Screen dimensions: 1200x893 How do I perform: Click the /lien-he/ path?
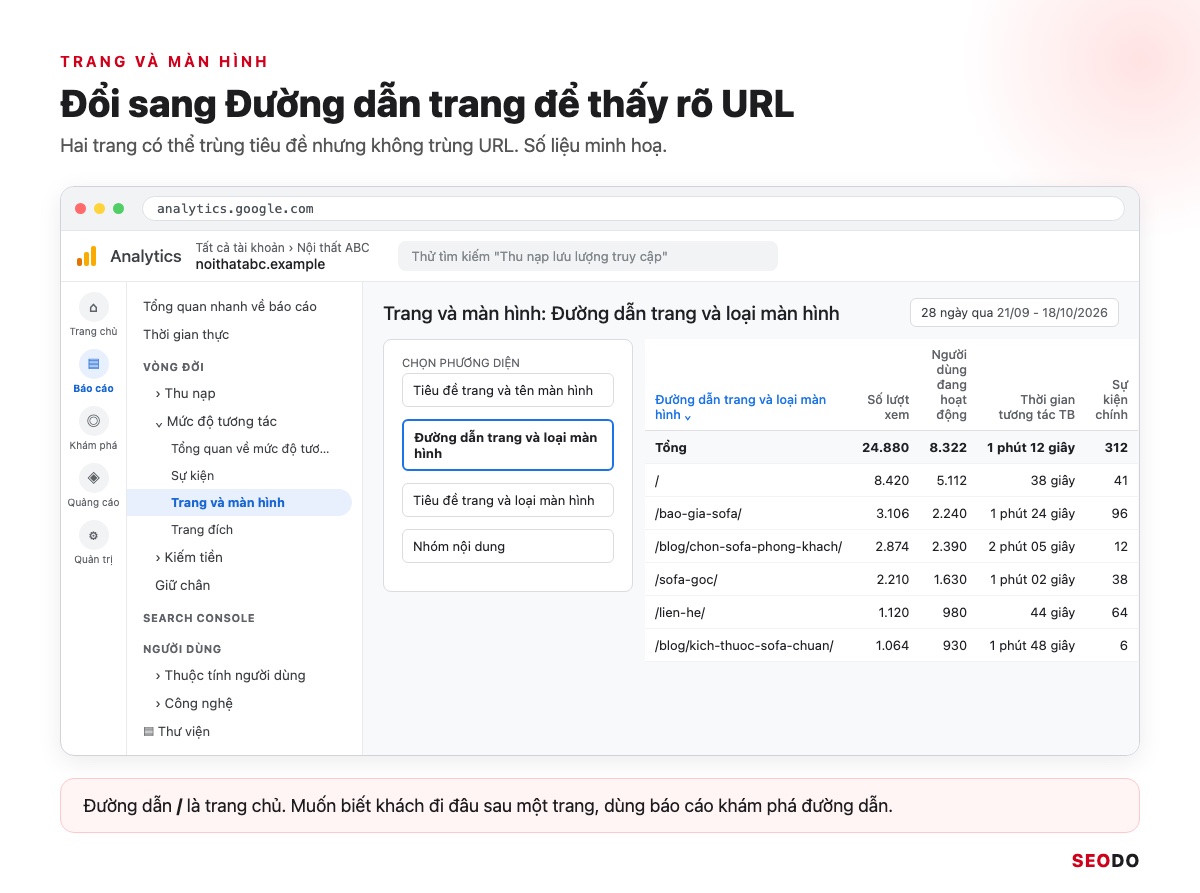point(680,612)
